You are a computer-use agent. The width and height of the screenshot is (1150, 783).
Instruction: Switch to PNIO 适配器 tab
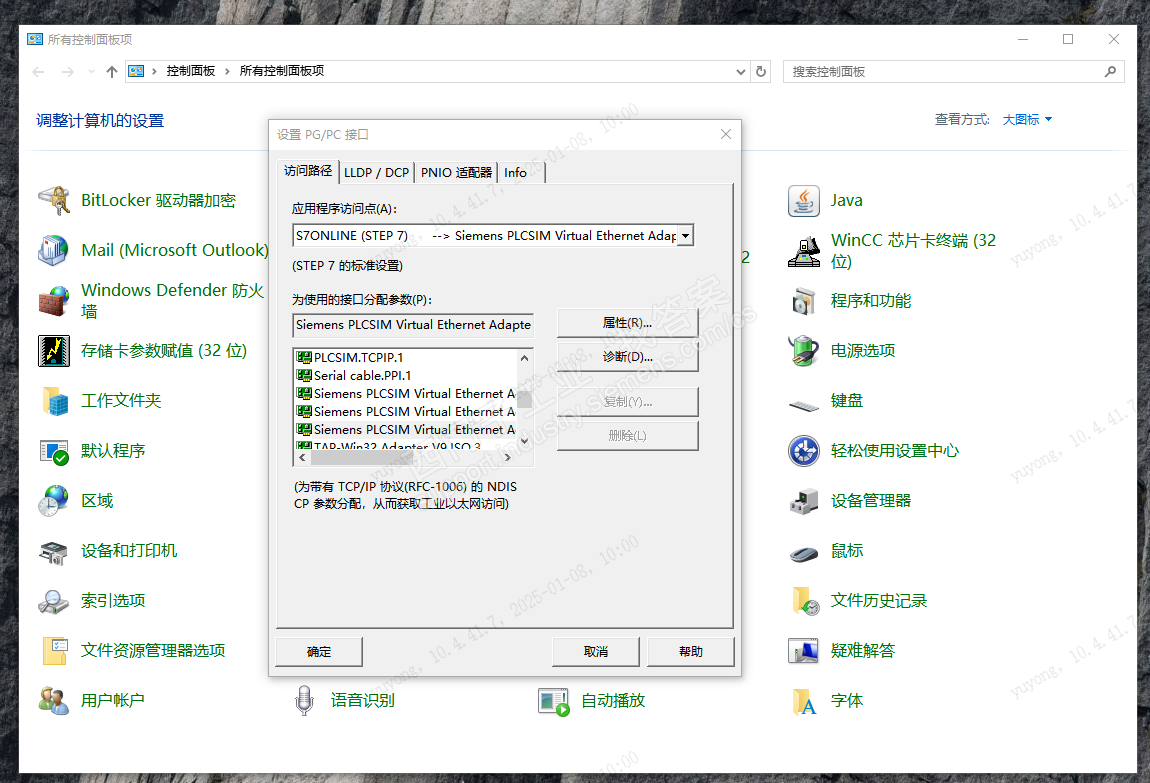(x=456, y=172)
